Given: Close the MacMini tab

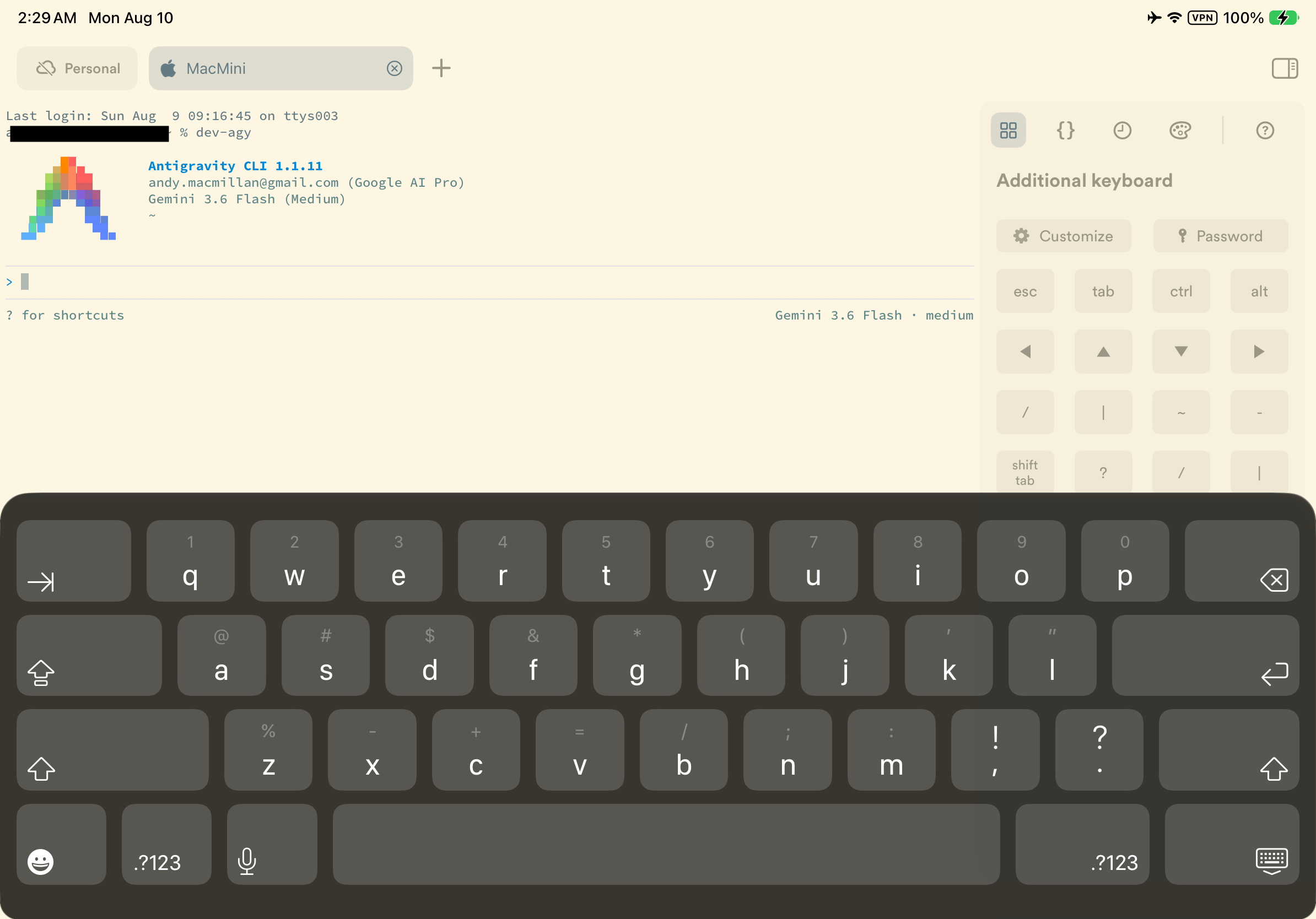Looking at the screenshot, I should tap(395, 69).
